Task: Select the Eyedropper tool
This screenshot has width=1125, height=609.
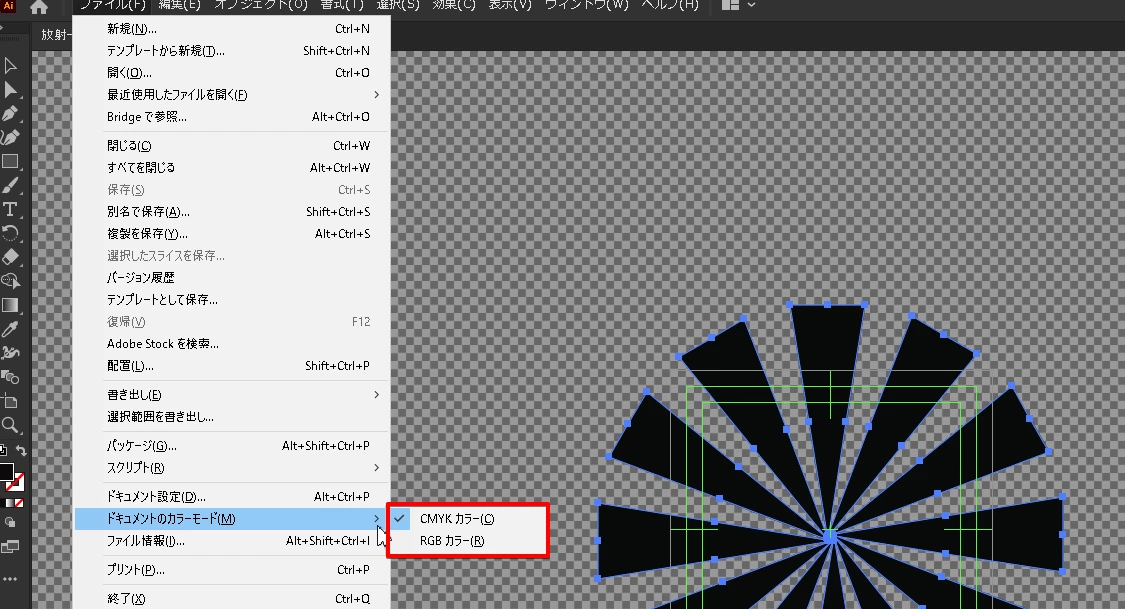Action: point(10,329)
